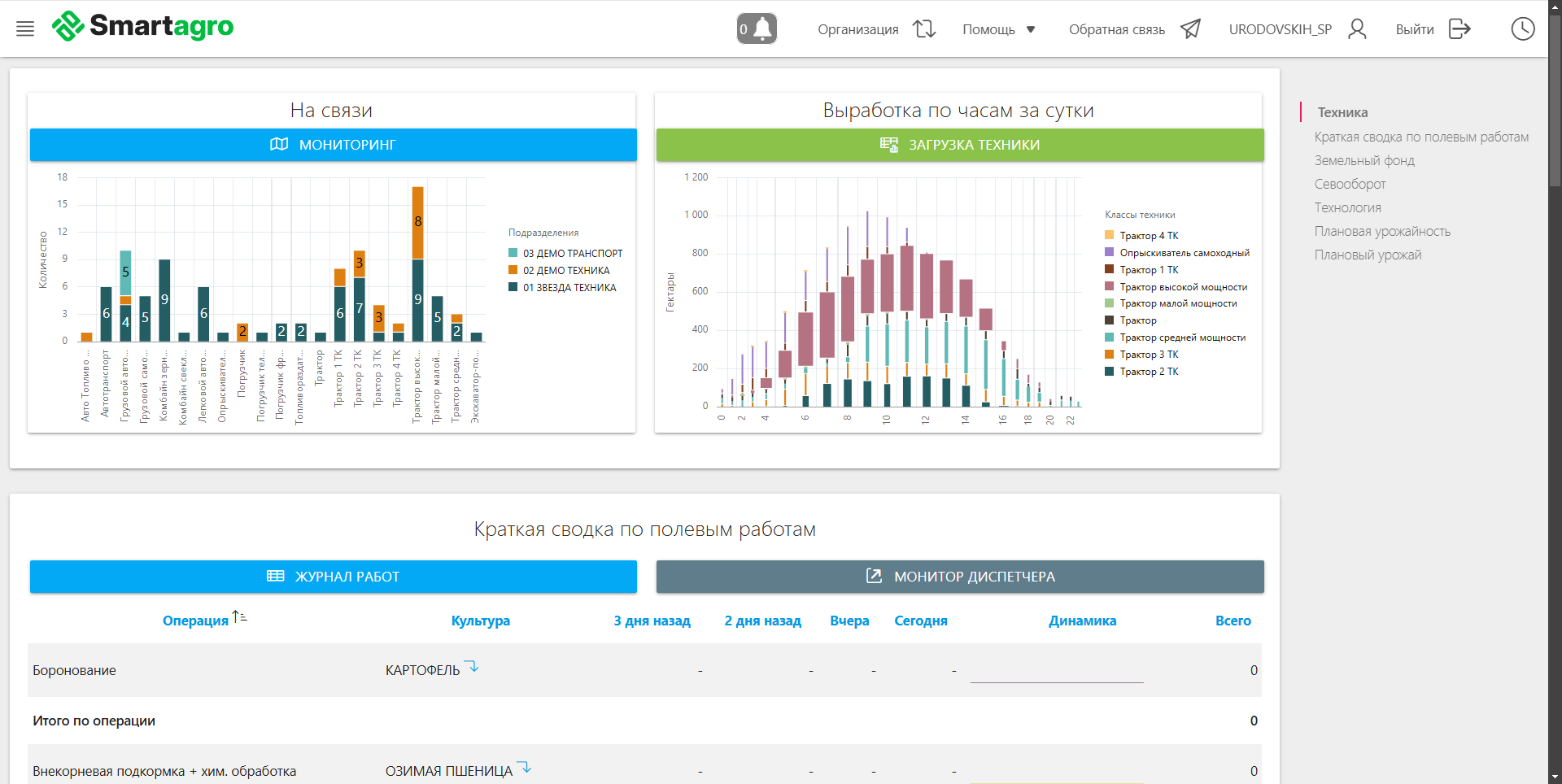
Task: Sort table by Операция column header
Action: pyautogui.click(x=196, y=621)
